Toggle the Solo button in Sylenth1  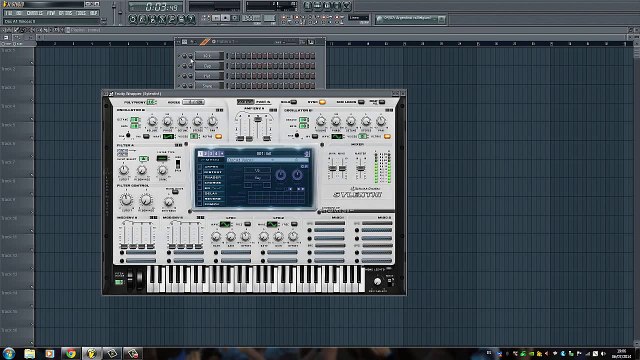[293, 102]
